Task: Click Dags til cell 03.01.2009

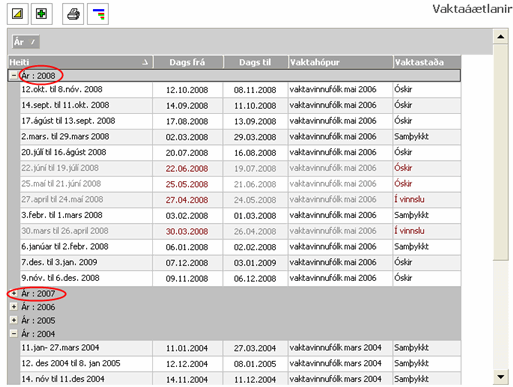Action: click(255, 263)
